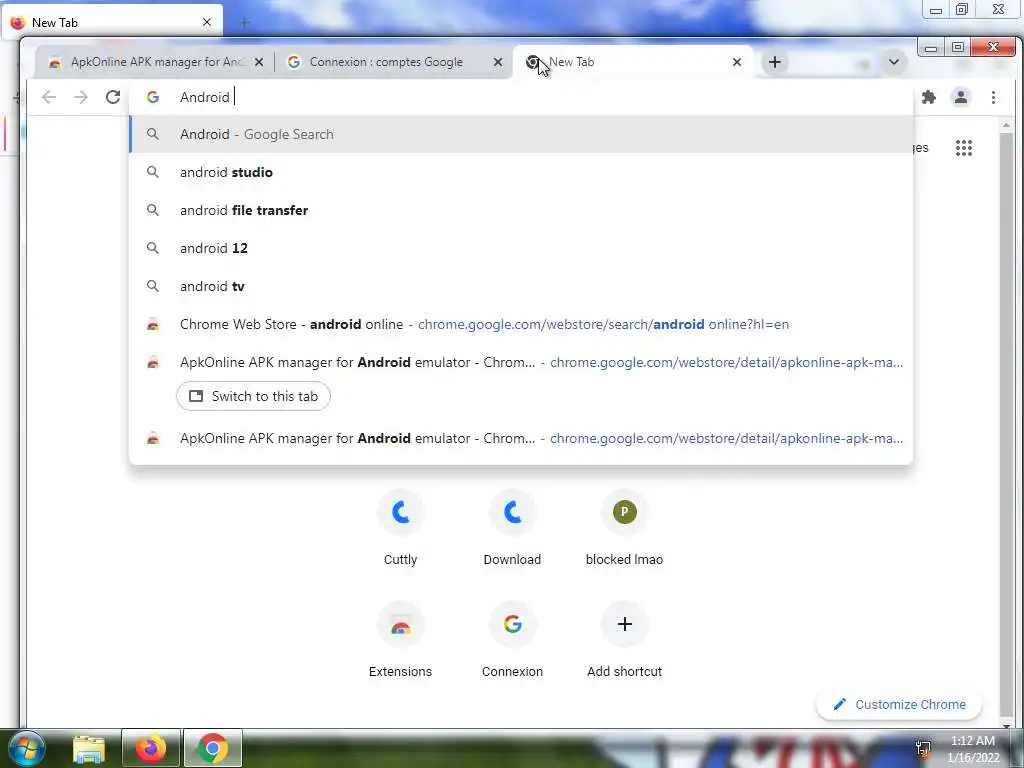Open the Extensions puzzle icon

tap(929, 97)
